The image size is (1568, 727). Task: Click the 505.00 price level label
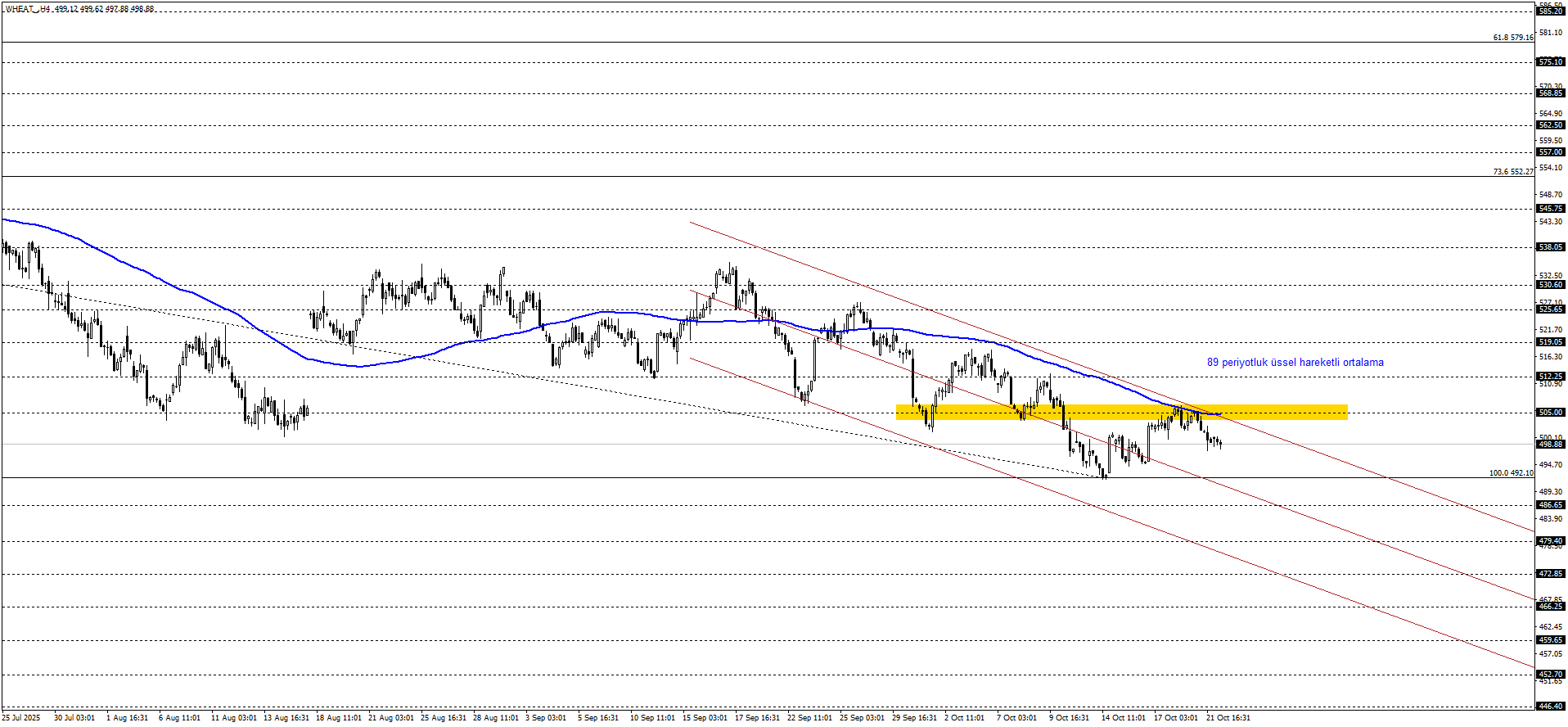click(1550, 413)
